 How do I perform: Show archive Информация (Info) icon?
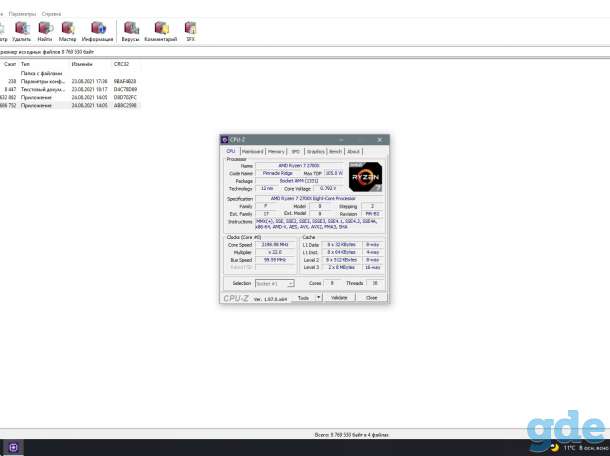pyautogui.click(x=98, y=31)
